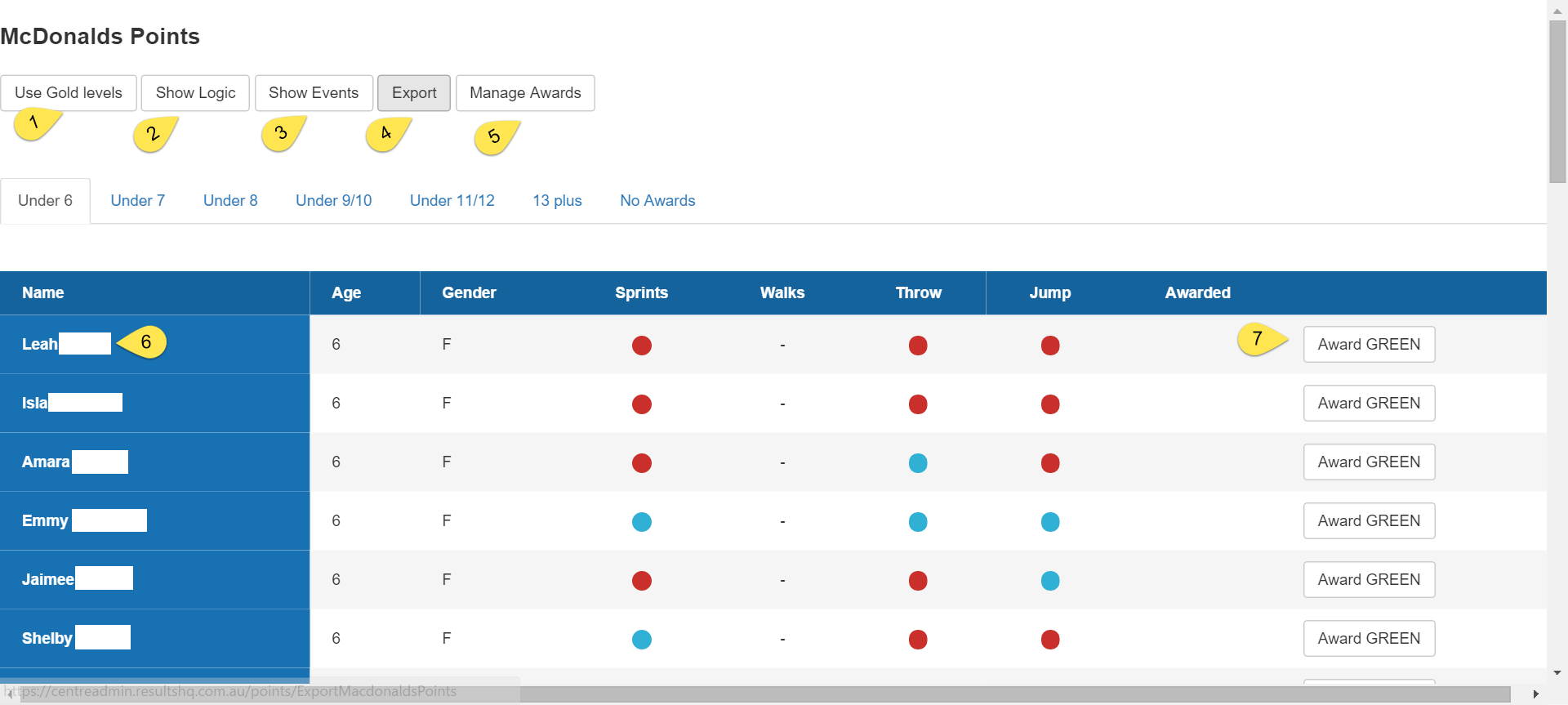Click Leah's red Sprints dot
This screenshot has height=705, width=1568.
pyautogui.click(x=642, y=346)
